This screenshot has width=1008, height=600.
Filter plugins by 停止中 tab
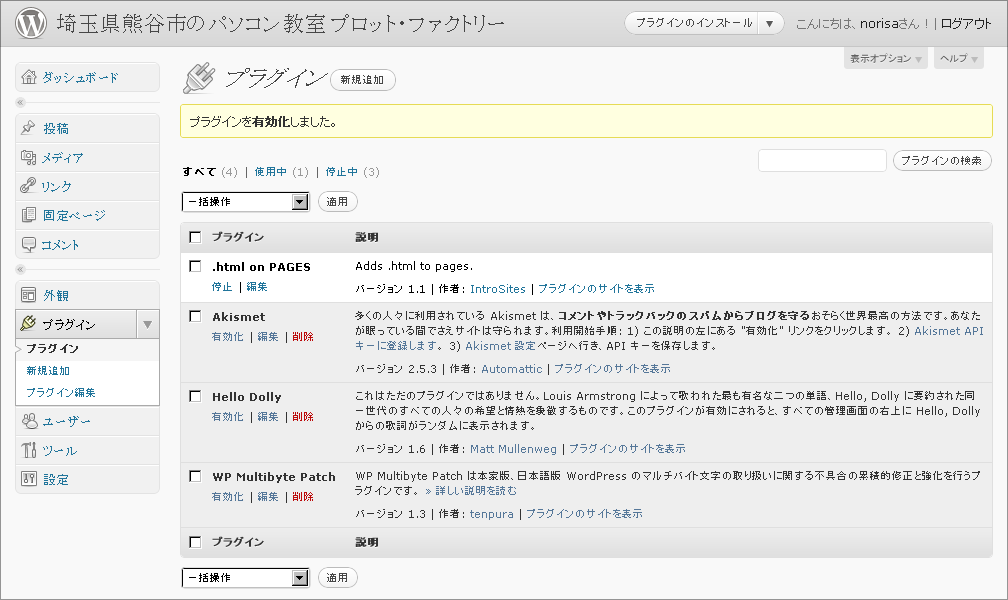click(x=341, y=172)
